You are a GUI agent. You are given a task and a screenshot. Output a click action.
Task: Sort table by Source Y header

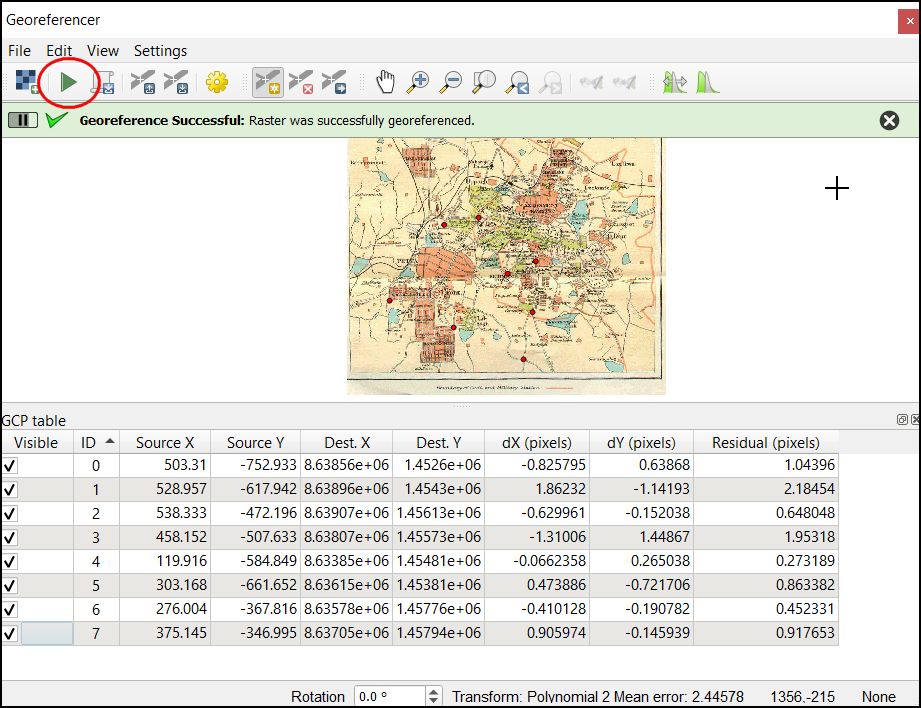pos(256,442)
